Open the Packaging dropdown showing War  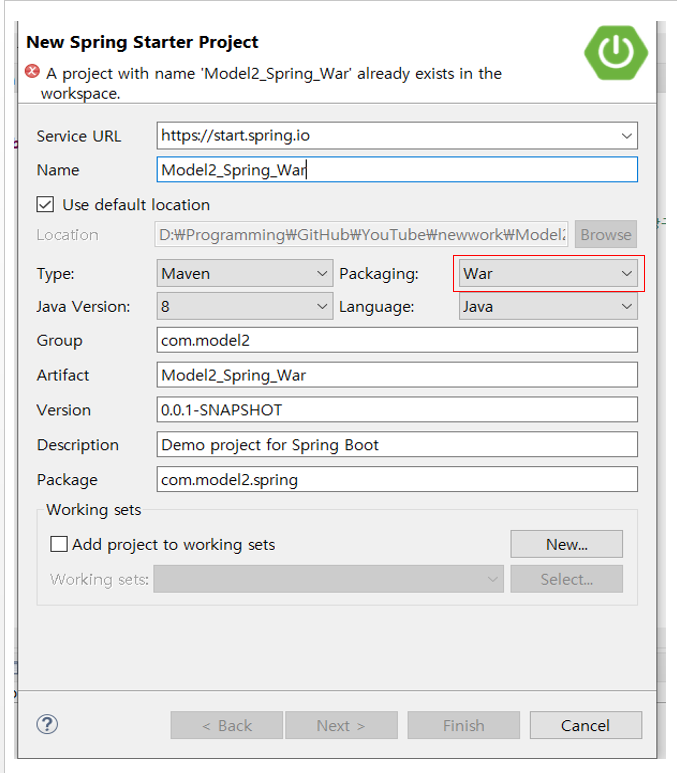[x=548, y=273]
